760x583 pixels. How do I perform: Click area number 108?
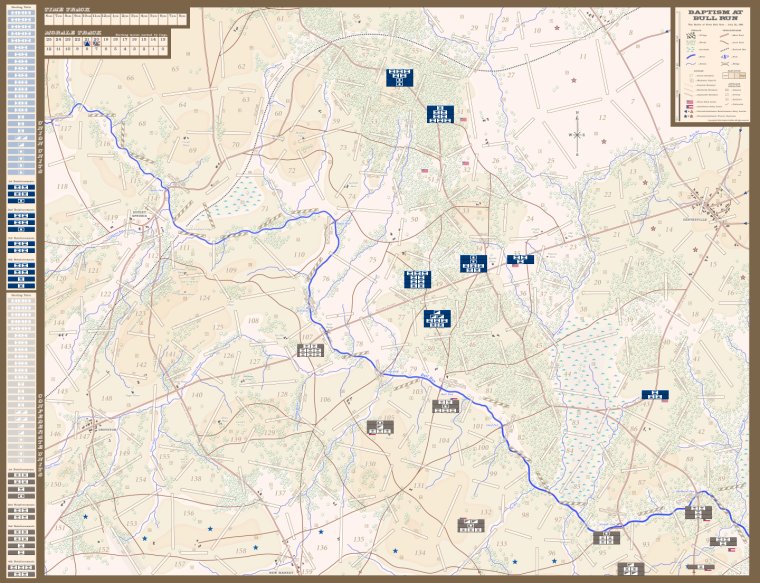tap(253, 320)
